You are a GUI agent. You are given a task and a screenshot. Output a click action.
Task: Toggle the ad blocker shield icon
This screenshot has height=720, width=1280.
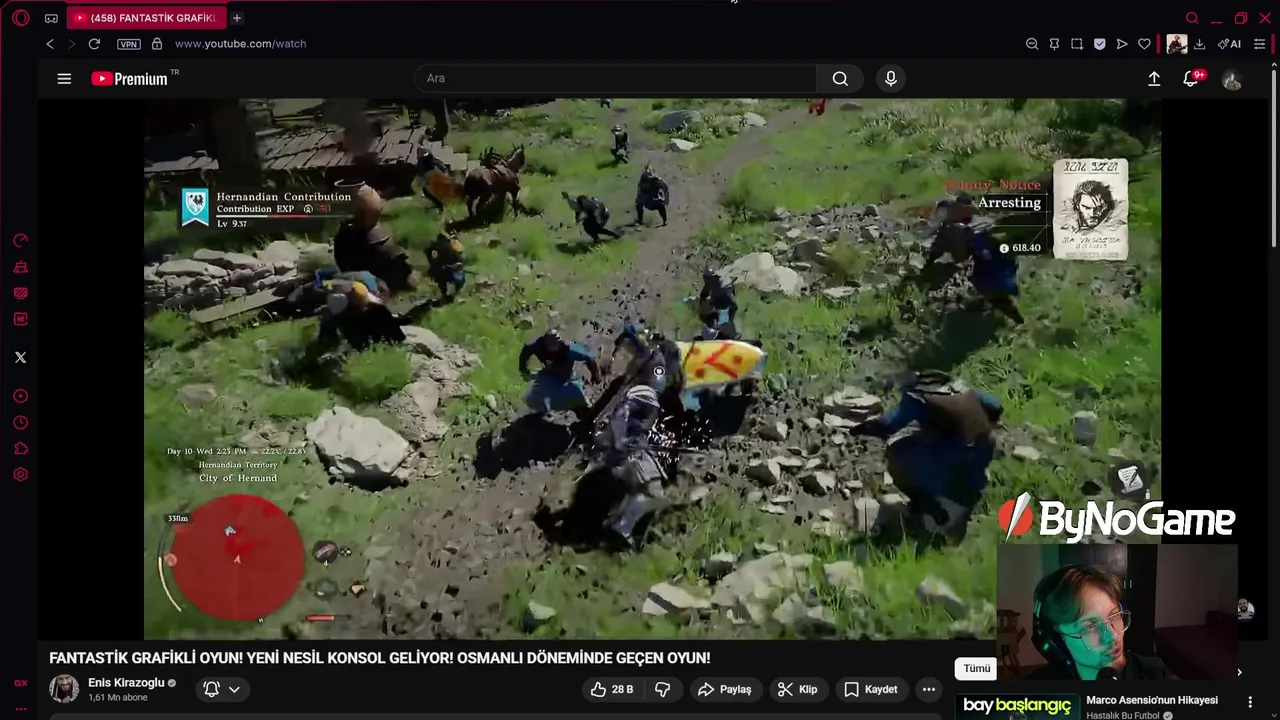point(1099,44)
